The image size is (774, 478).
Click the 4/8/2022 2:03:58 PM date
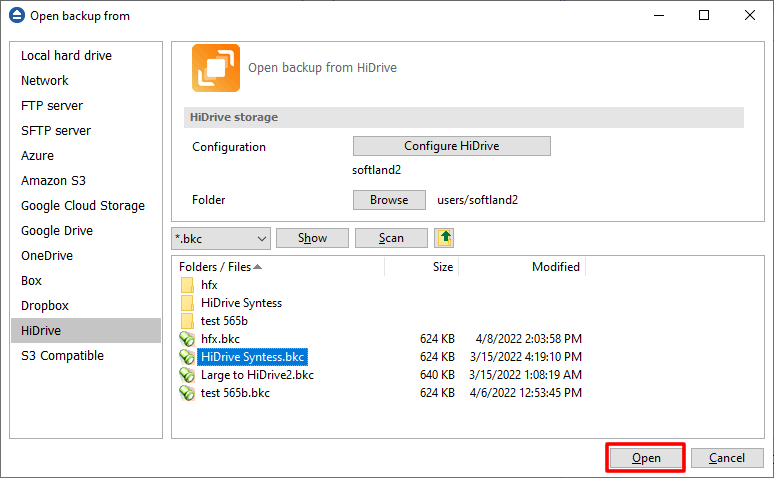[529, 339]
